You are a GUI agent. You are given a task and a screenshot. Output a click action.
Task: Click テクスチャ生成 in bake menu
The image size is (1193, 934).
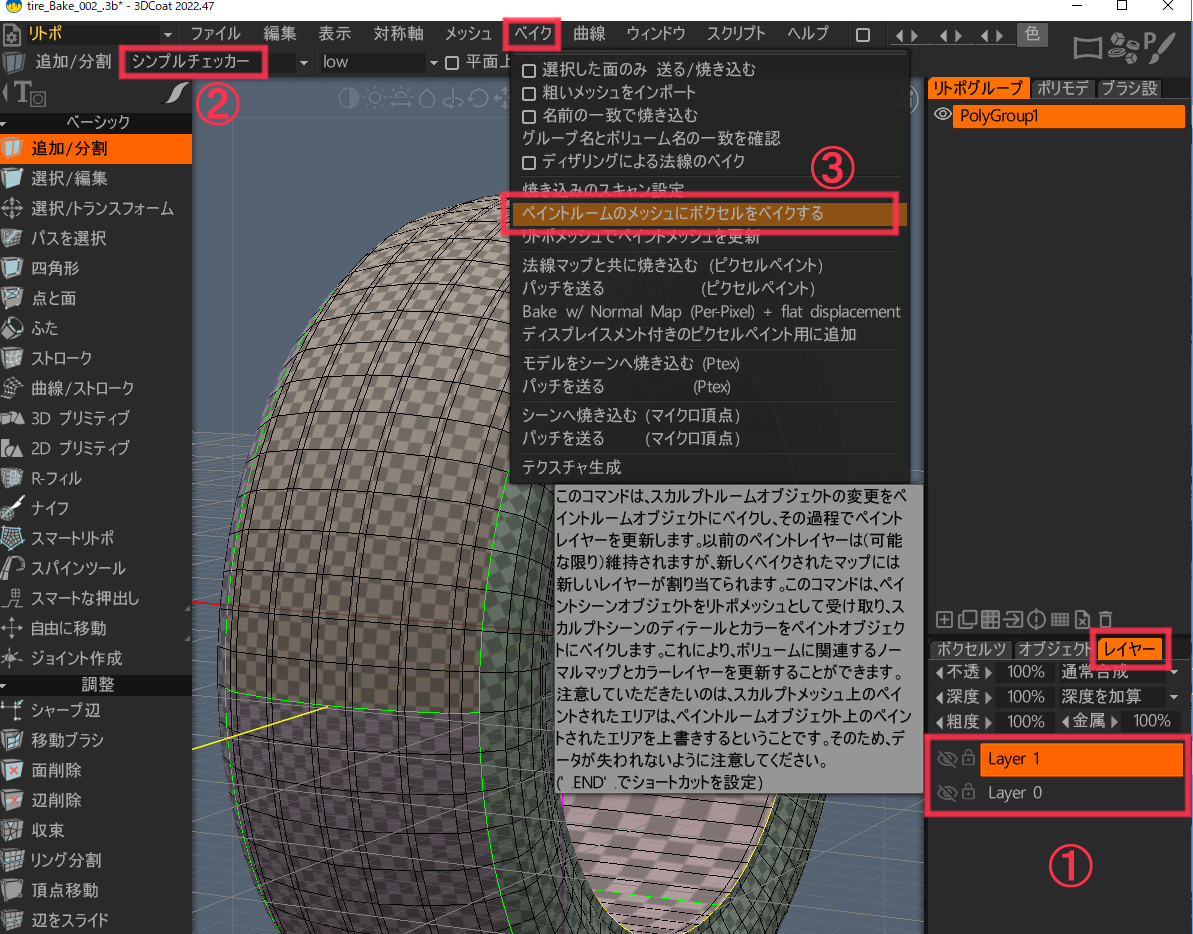click(x=571, y=467)
